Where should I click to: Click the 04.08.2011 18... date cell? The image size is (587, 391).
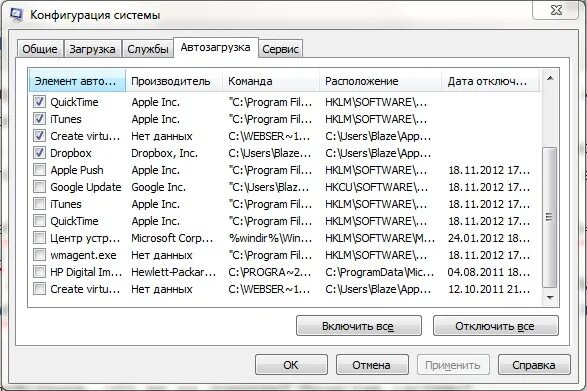tap(489, 272)
